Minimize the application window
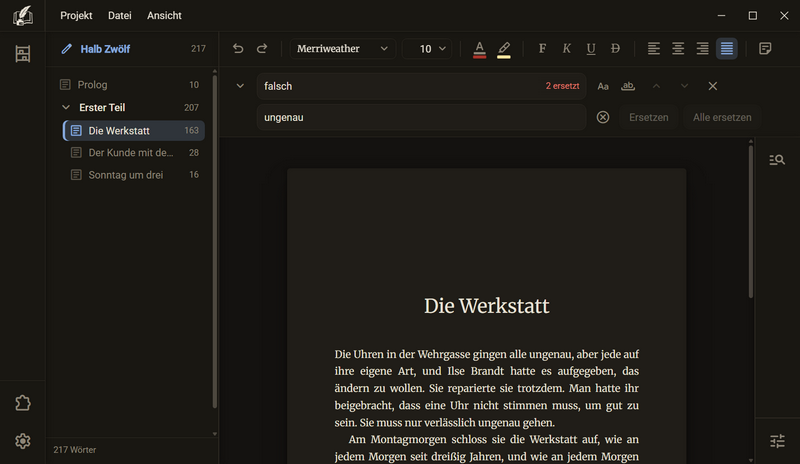800x464 pixels. point(721,16)
